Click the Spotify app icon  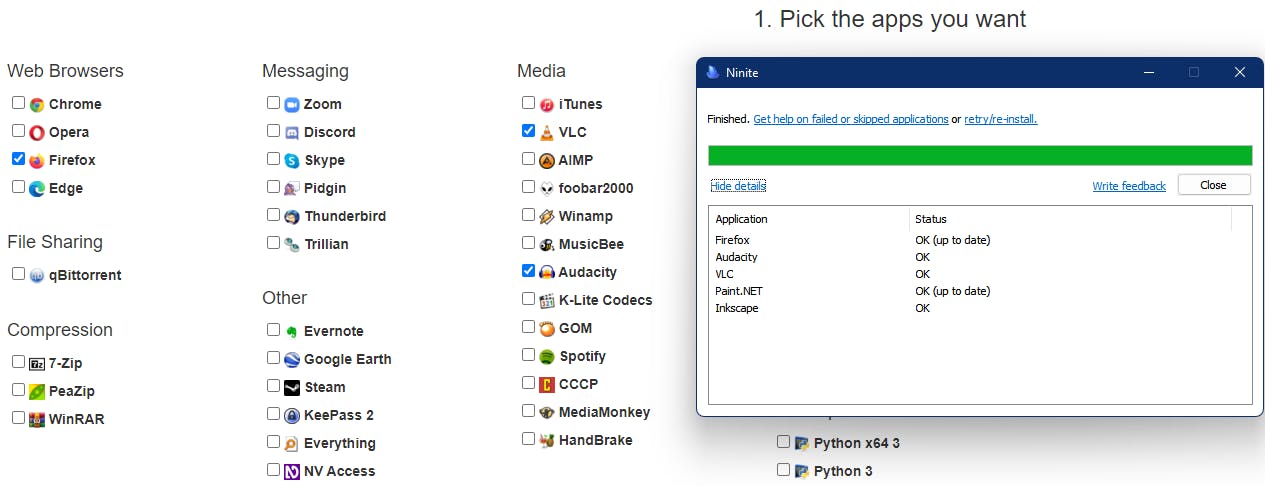point(547,356)
